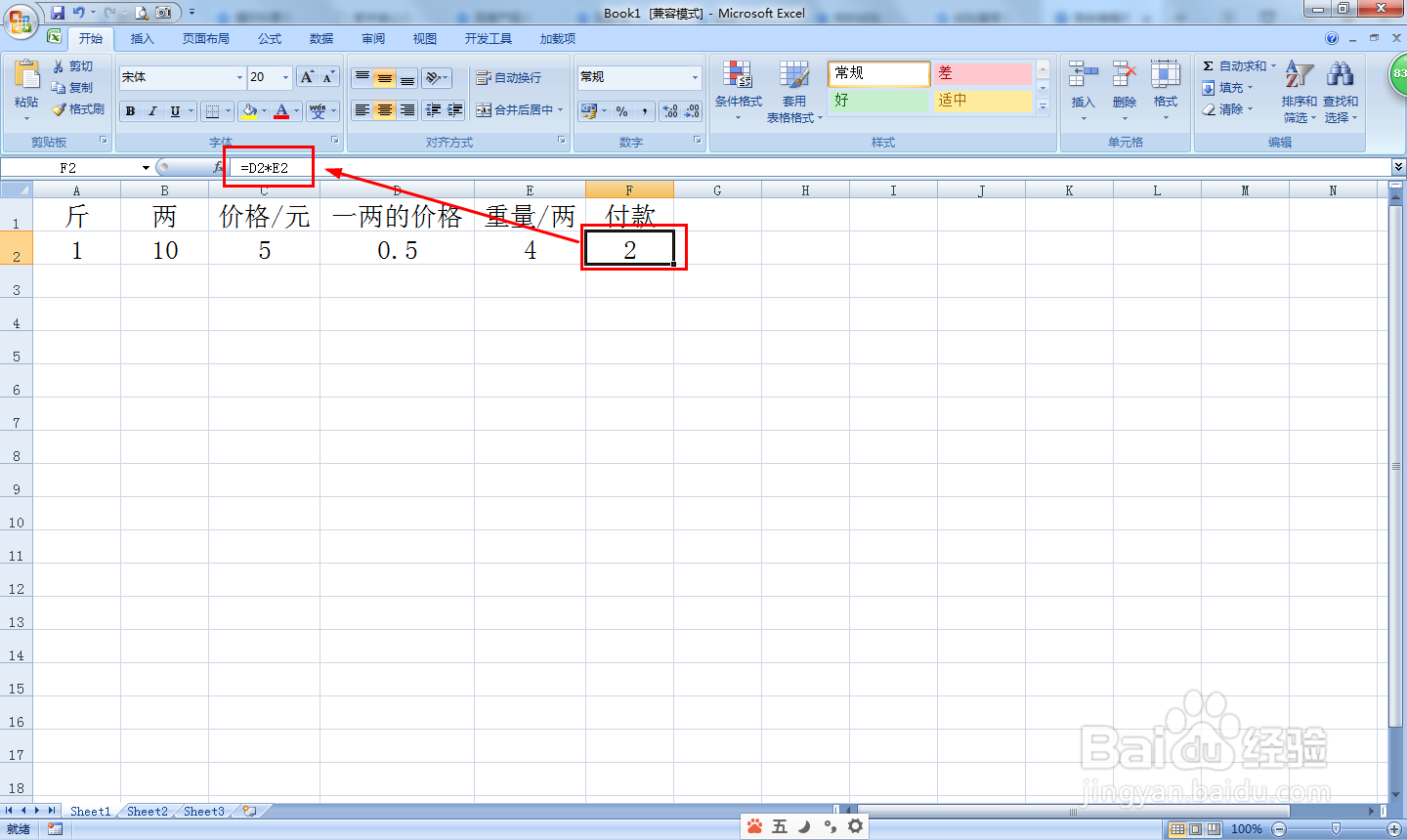Switch to the Page Layout (页面布局) ribbon tab
The image size is (1407, 840).
click(205, 39)
